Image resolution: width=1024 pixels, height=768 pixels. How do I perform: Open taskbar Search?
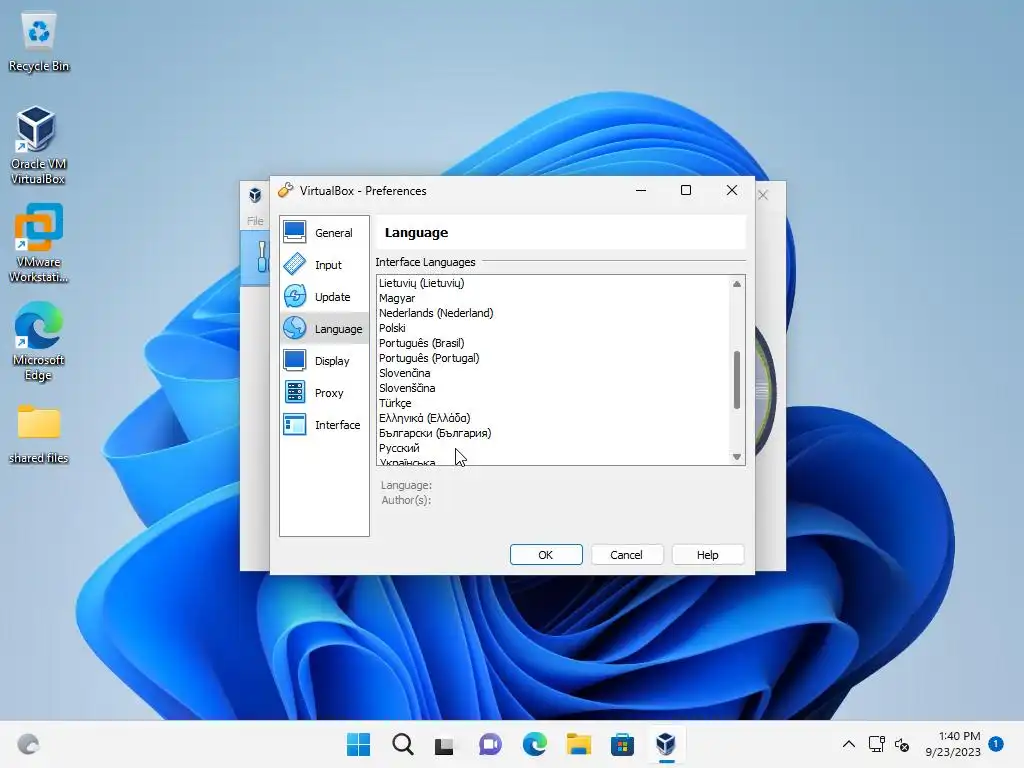pos(402,744)
